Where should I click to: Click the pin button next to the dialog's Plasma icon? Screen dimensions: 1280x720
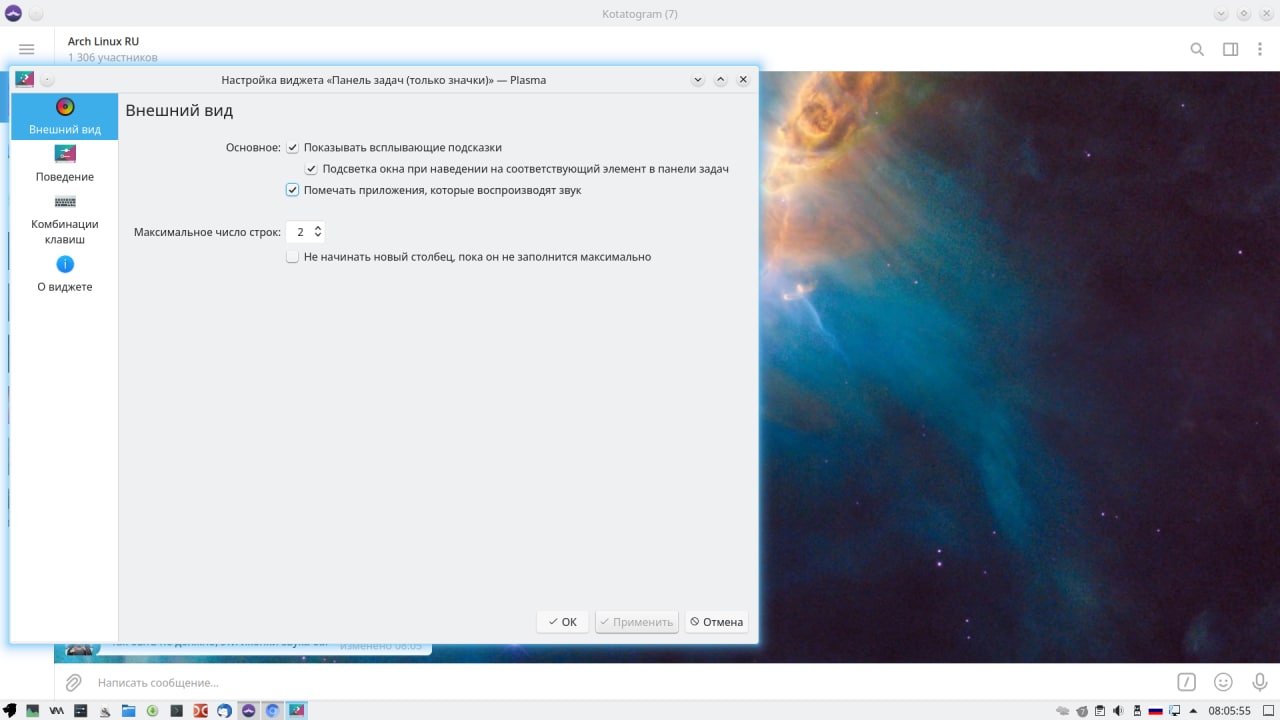tap(47, 80)
